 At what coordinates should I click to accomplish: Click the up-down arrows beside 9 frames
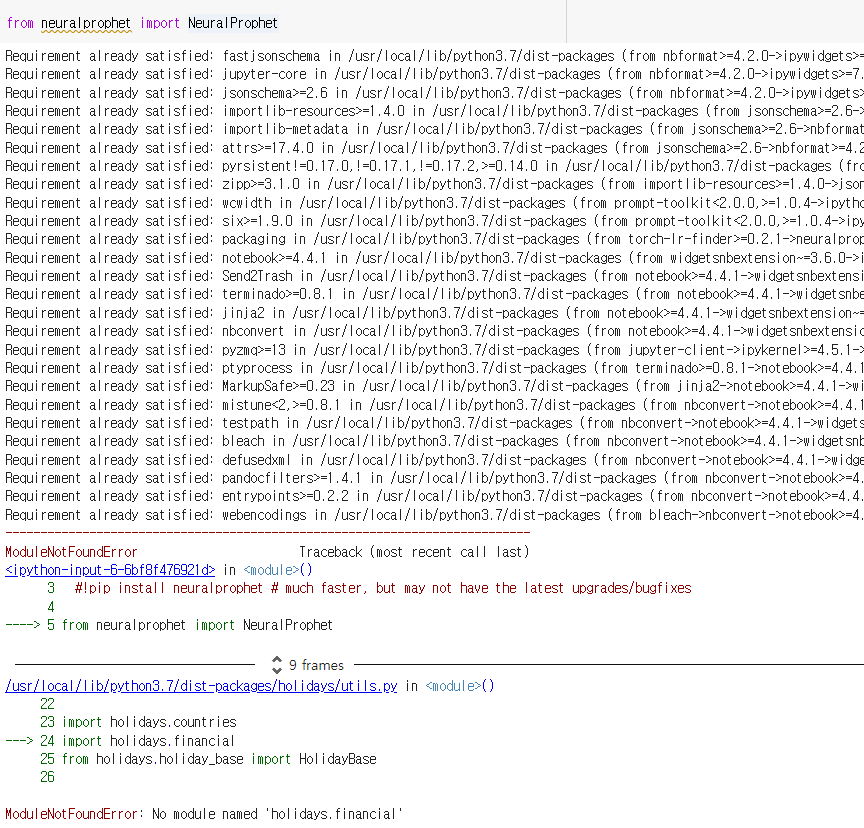[277, 664]
